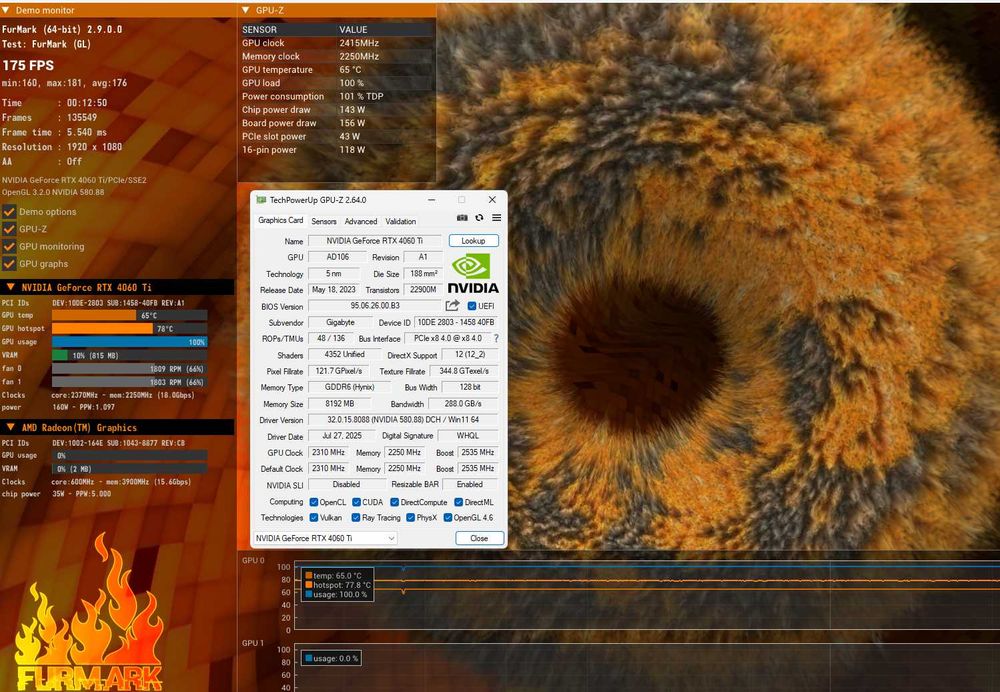This screenshot has height=692, width=1000.
Task: Click the NVIDIA GPU usage 100% bar
Action: click(x=129, y=342)
